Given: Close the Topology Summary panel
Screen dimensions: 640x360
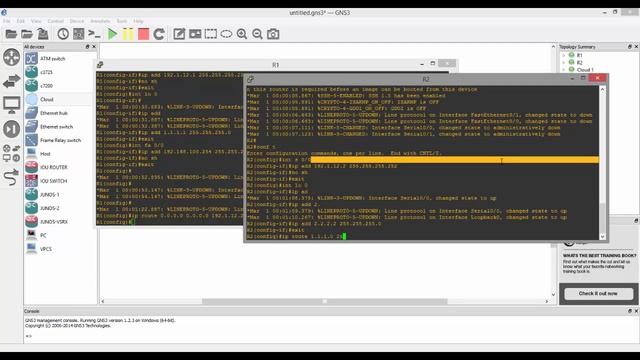Looking at the screenshot, I should click(636, 47).
